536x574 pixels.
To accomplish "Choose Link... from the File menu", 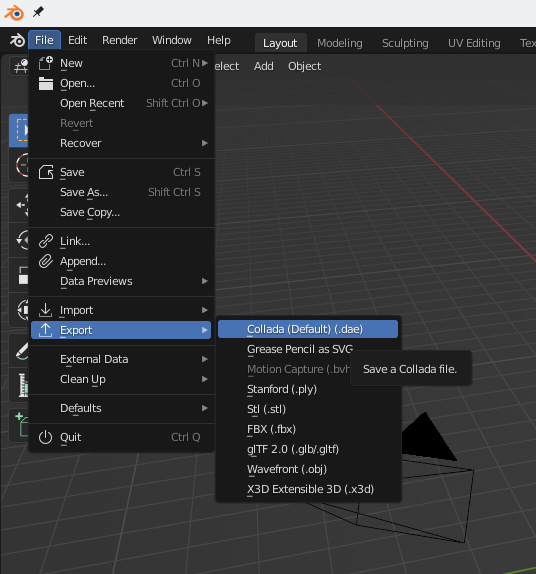I will point(121,241).
